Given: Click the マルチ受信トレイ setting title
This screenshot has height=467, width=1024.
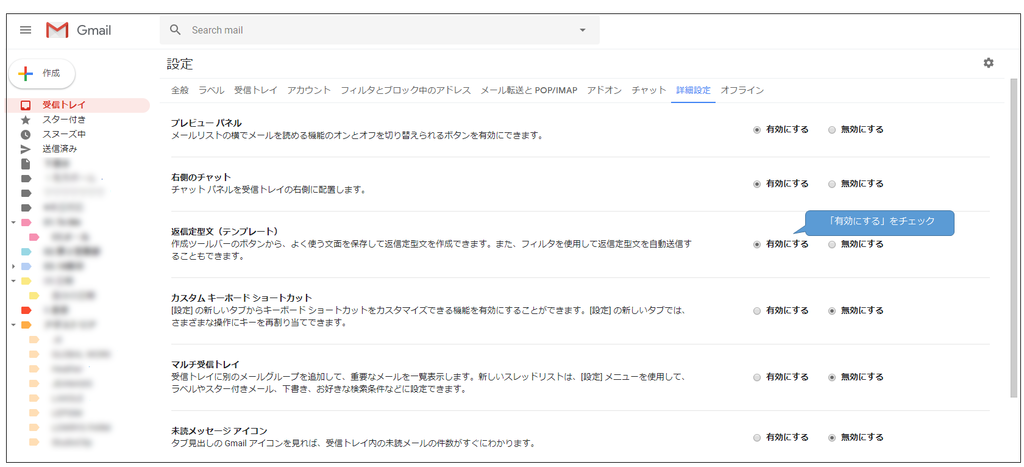Looking at the screenshot, I should tap(206, 364).
